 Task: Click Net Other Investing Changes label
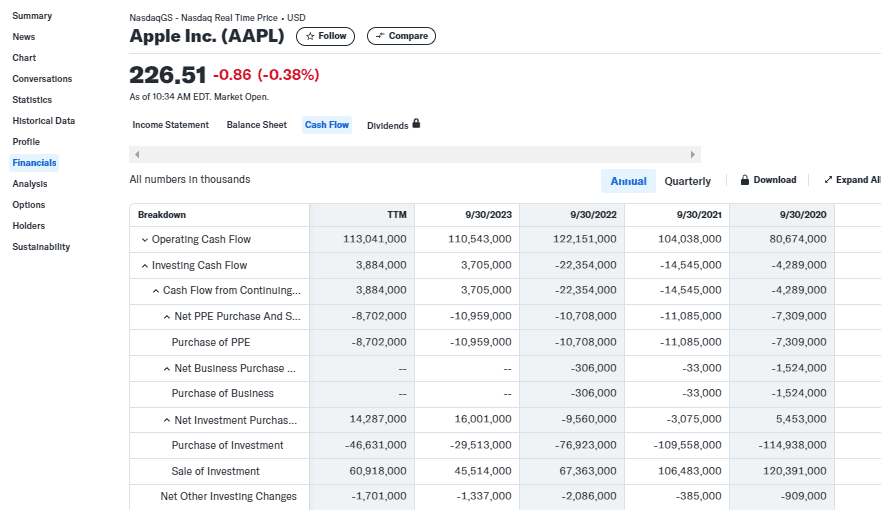point(229,497)
